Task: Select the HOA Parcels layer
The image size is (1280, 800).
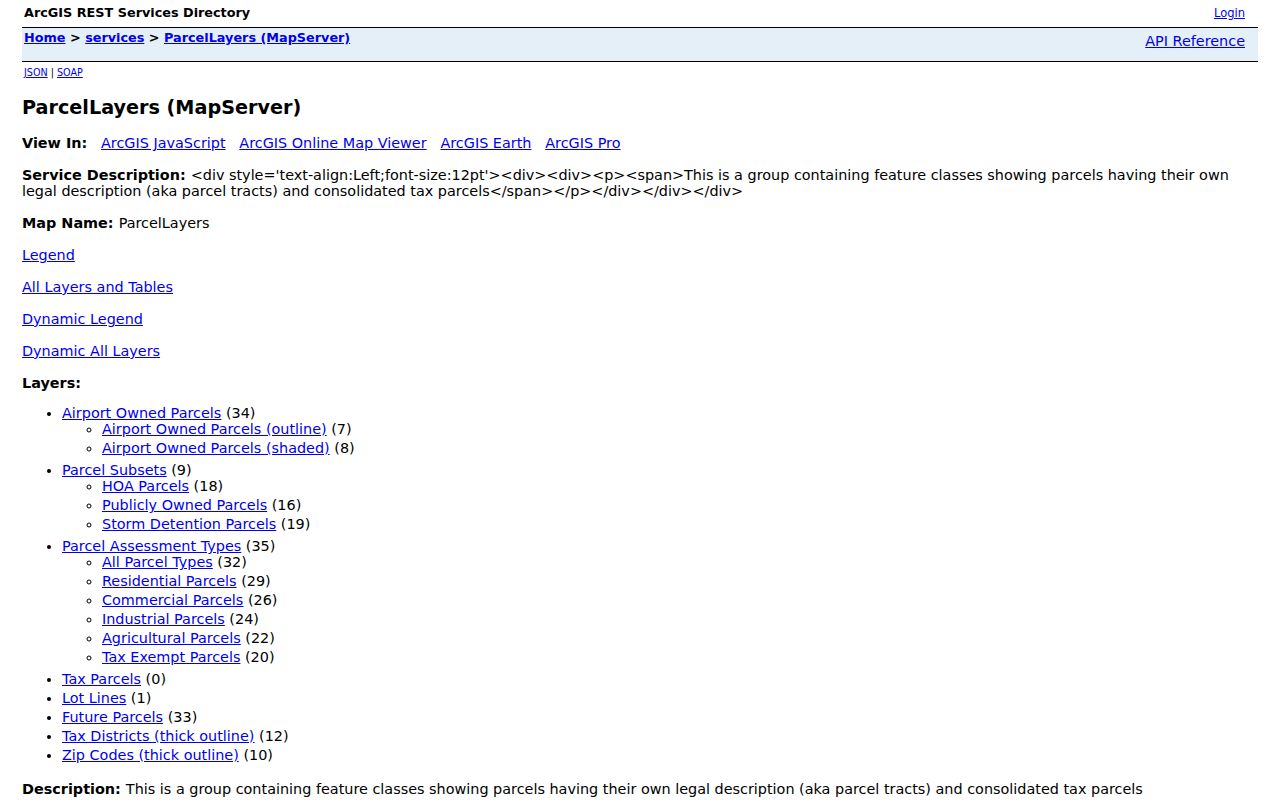Action: click(x=145, y=486)
